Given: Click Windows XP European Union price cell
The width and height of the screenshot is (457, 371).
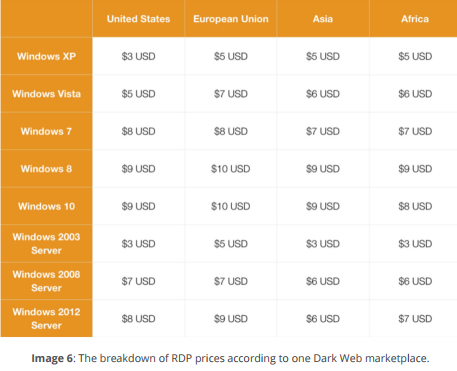Looking at the screenshot, I should pos(231,56).
